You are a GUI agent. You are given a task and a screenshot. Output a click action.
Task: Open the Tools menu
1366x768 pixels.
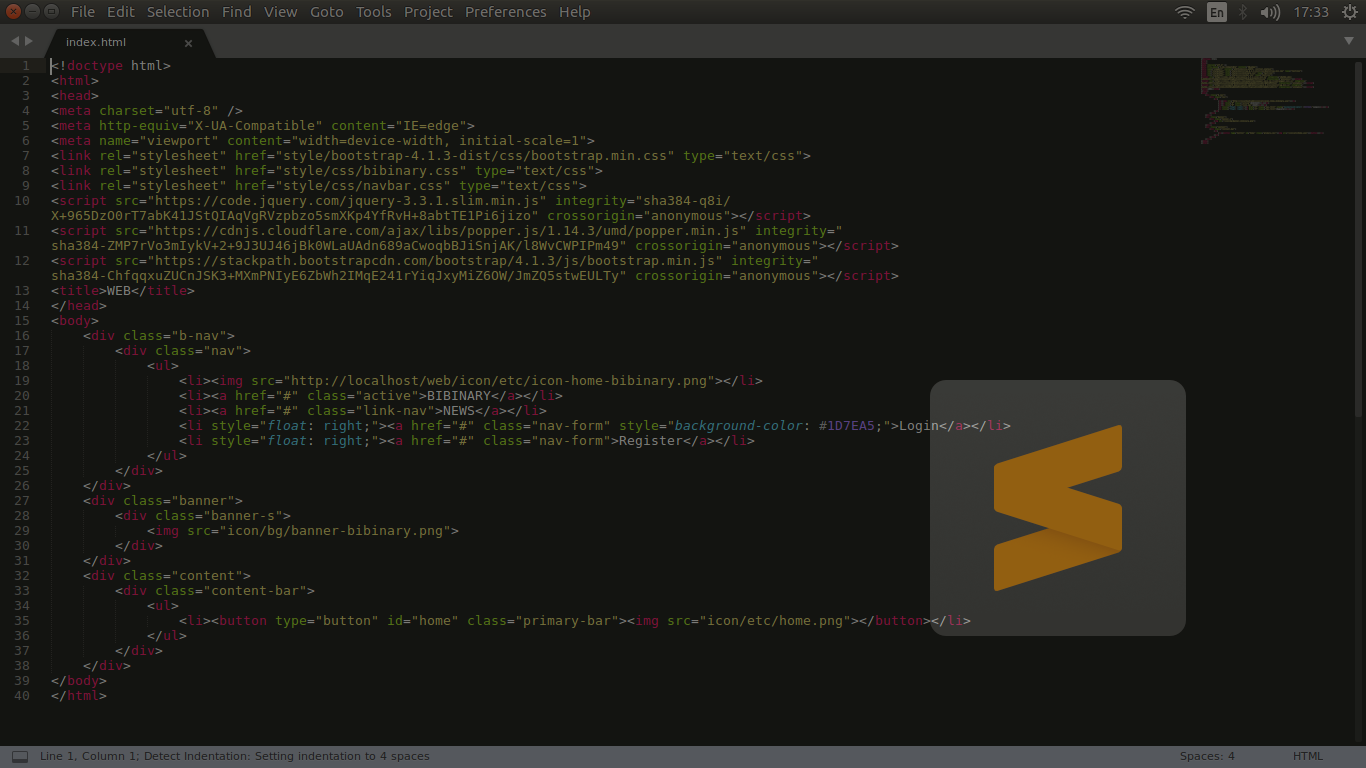pyautogui.click(x=373, y=11)
